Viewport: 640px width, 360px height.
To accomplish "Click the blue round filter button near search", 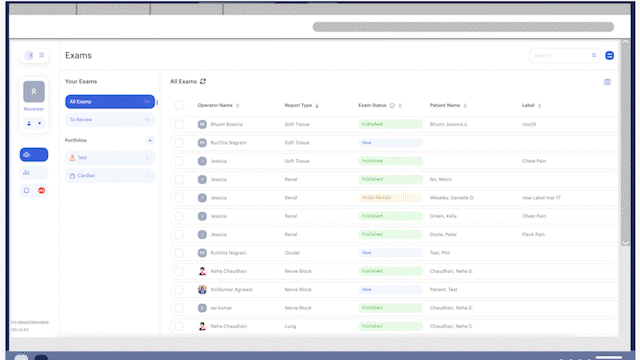I will pos(609,56).
